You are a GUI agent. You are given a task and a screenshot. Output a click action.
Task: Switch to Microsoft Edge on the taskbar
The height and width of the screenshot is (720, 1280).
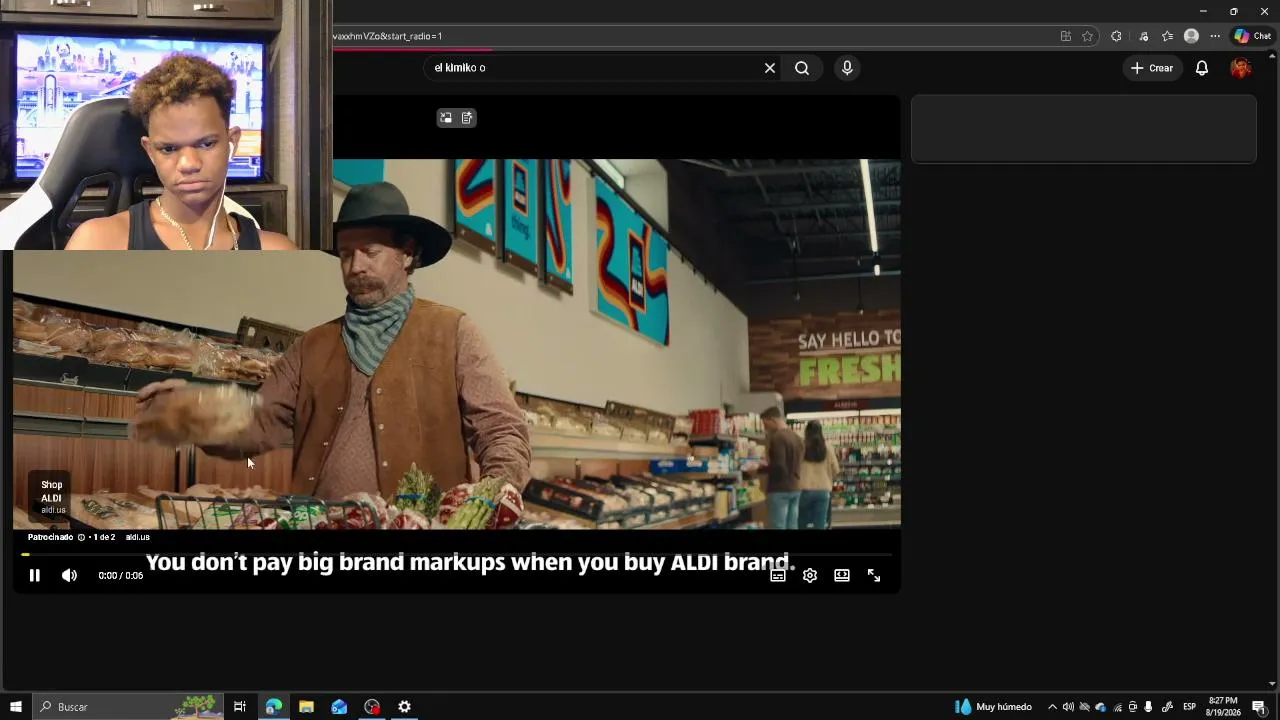click(x=273, y=707)
